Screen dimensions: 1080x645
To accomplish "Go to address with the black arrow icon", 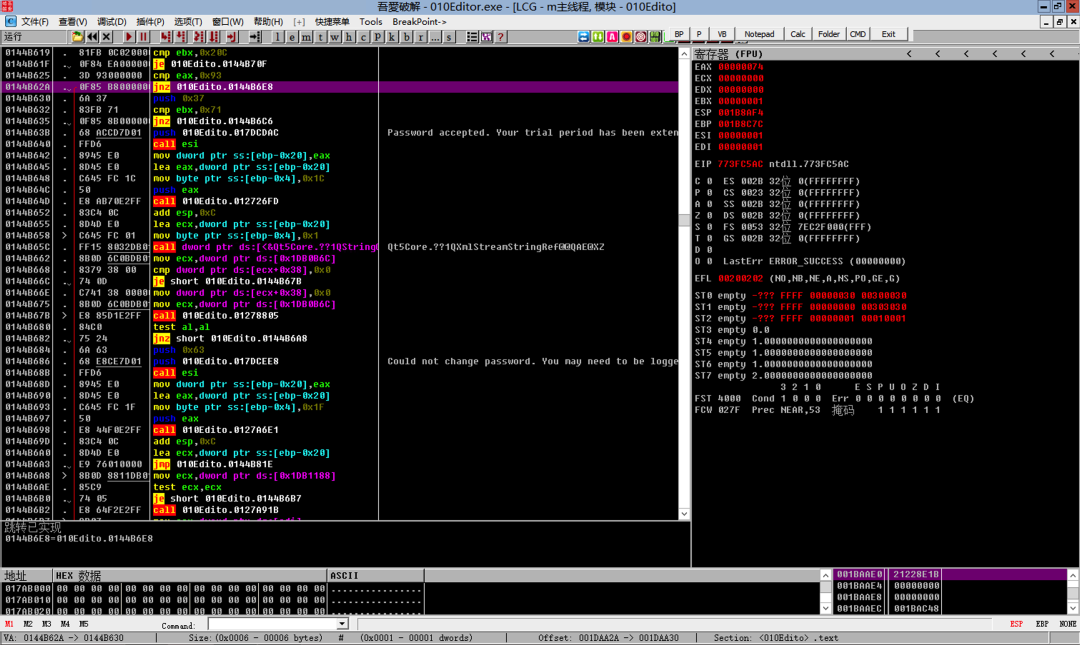I will [255, 37].
